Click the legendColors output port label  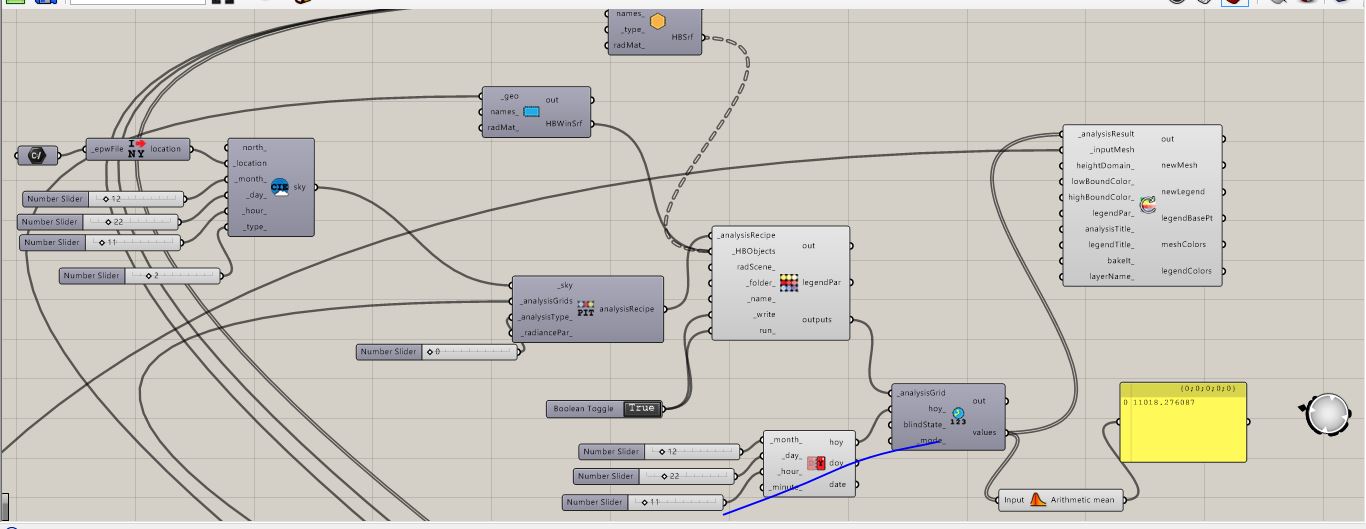click(x=1186, y=271)
